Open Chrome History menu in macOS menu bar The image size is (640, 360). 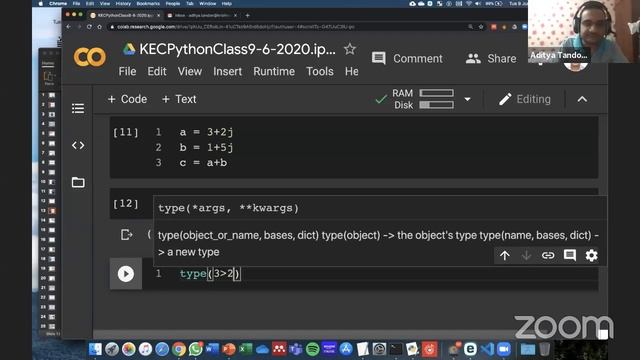(123, 3)
